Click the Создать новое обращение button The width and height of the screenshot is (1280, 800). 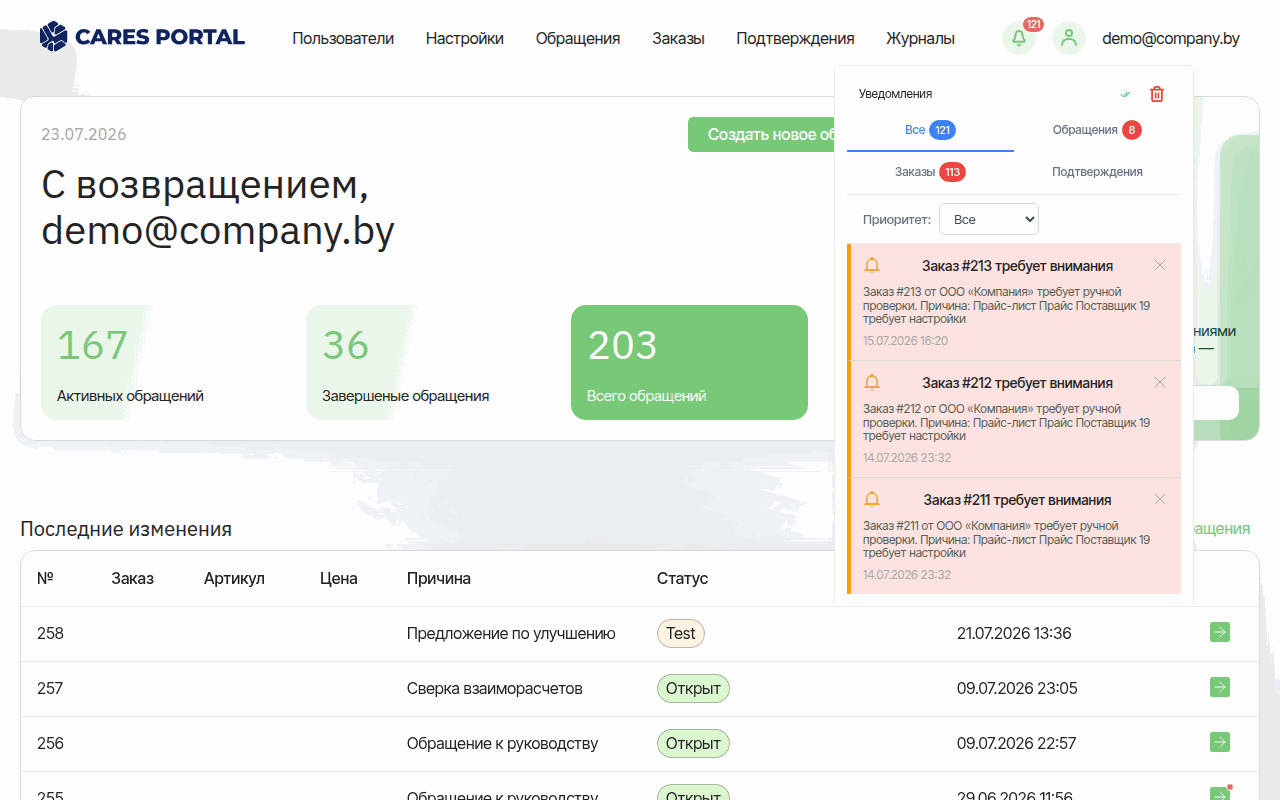coord(761,134)
